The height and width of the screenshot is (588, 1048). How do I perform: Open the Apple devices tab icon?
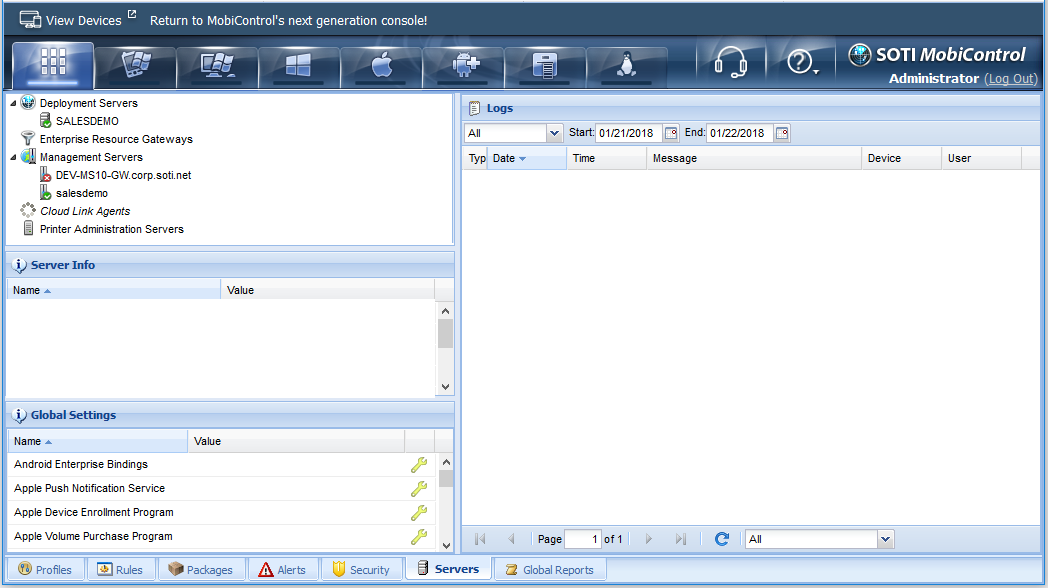(x=381, y=65)
